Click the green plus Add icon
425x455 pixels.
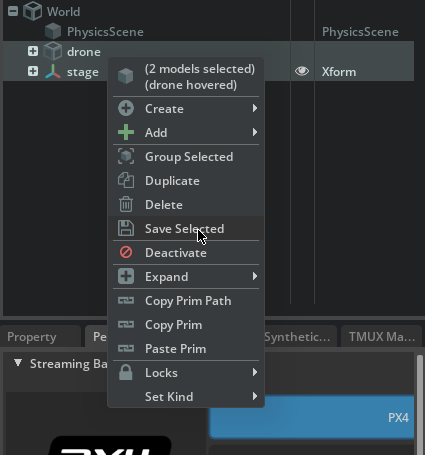(x=126, y=132)
